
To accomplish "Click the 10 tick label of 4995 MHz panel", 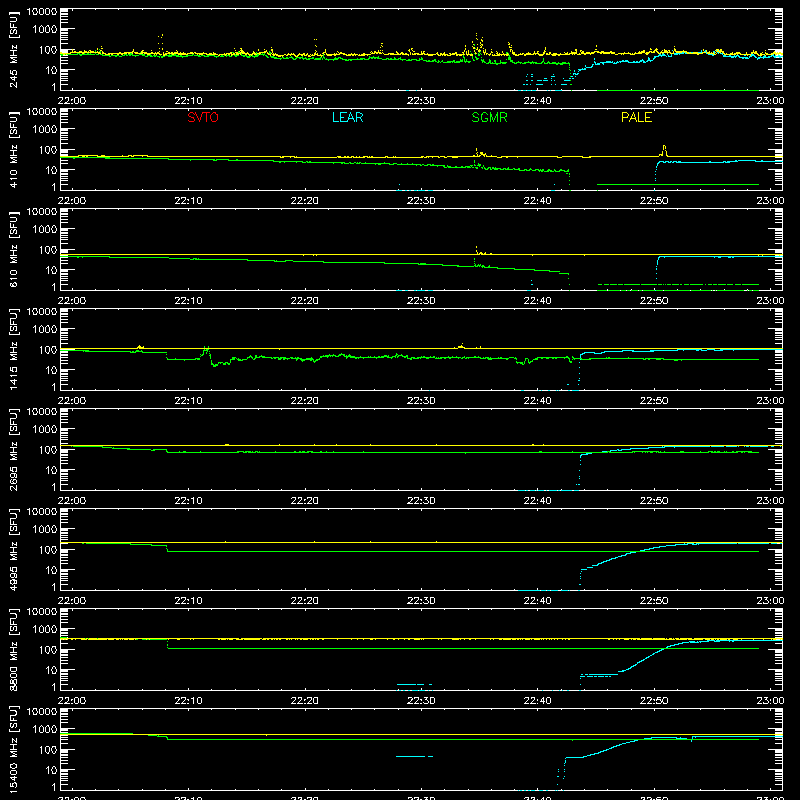I will [52, 570].
